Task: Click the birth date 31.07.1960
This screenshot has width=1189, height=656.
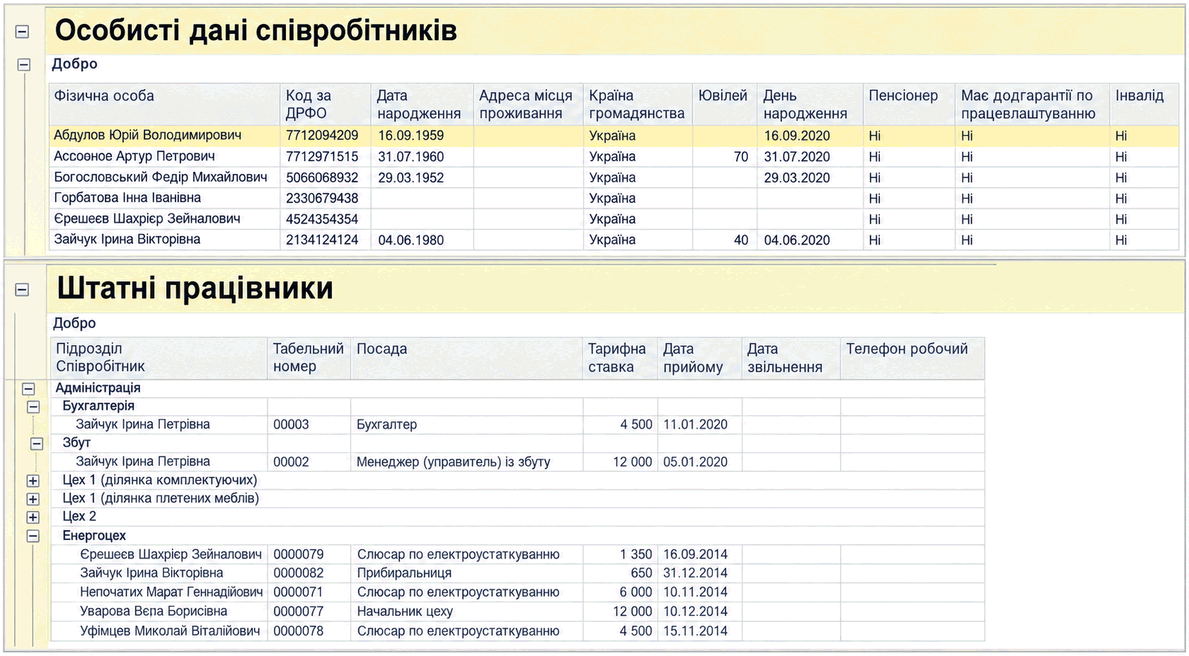Action: pyautogui.click(x=411, y=157)
